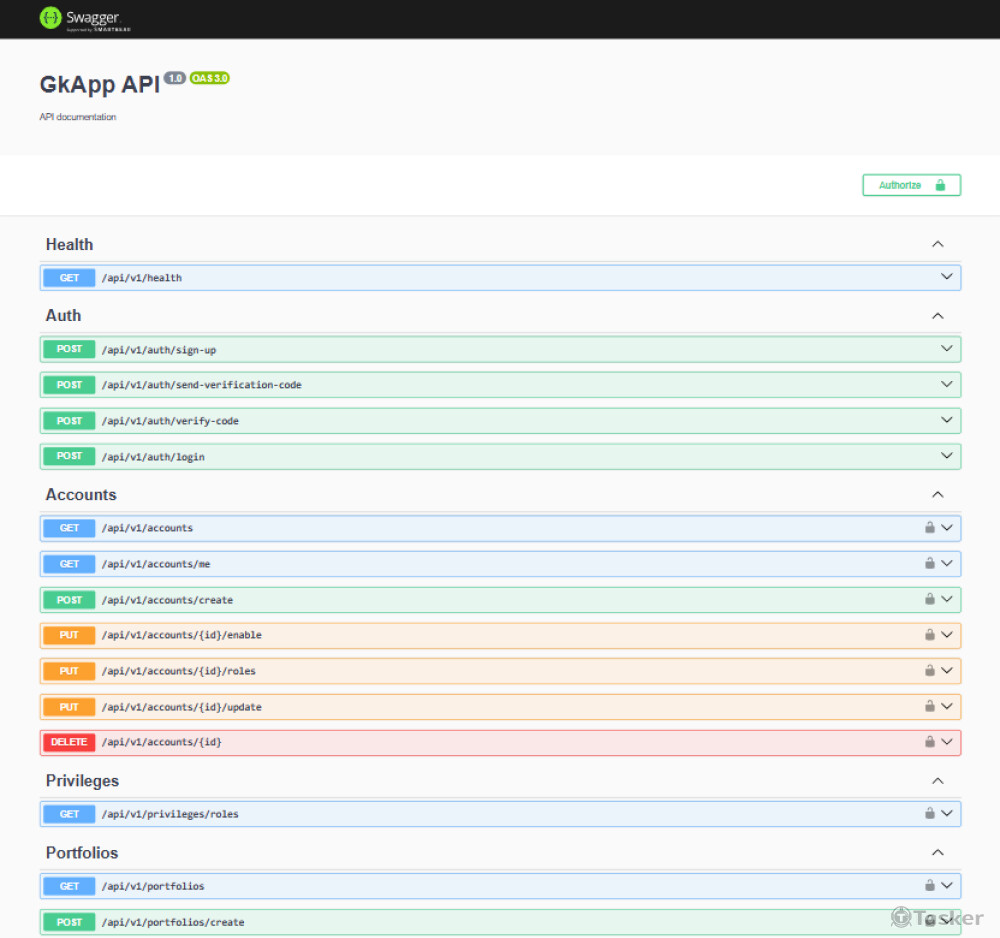This screenshot has width=1000, height=938.
Task: Click the POST method badge for auth/sign-up
Action: [69, 349]
